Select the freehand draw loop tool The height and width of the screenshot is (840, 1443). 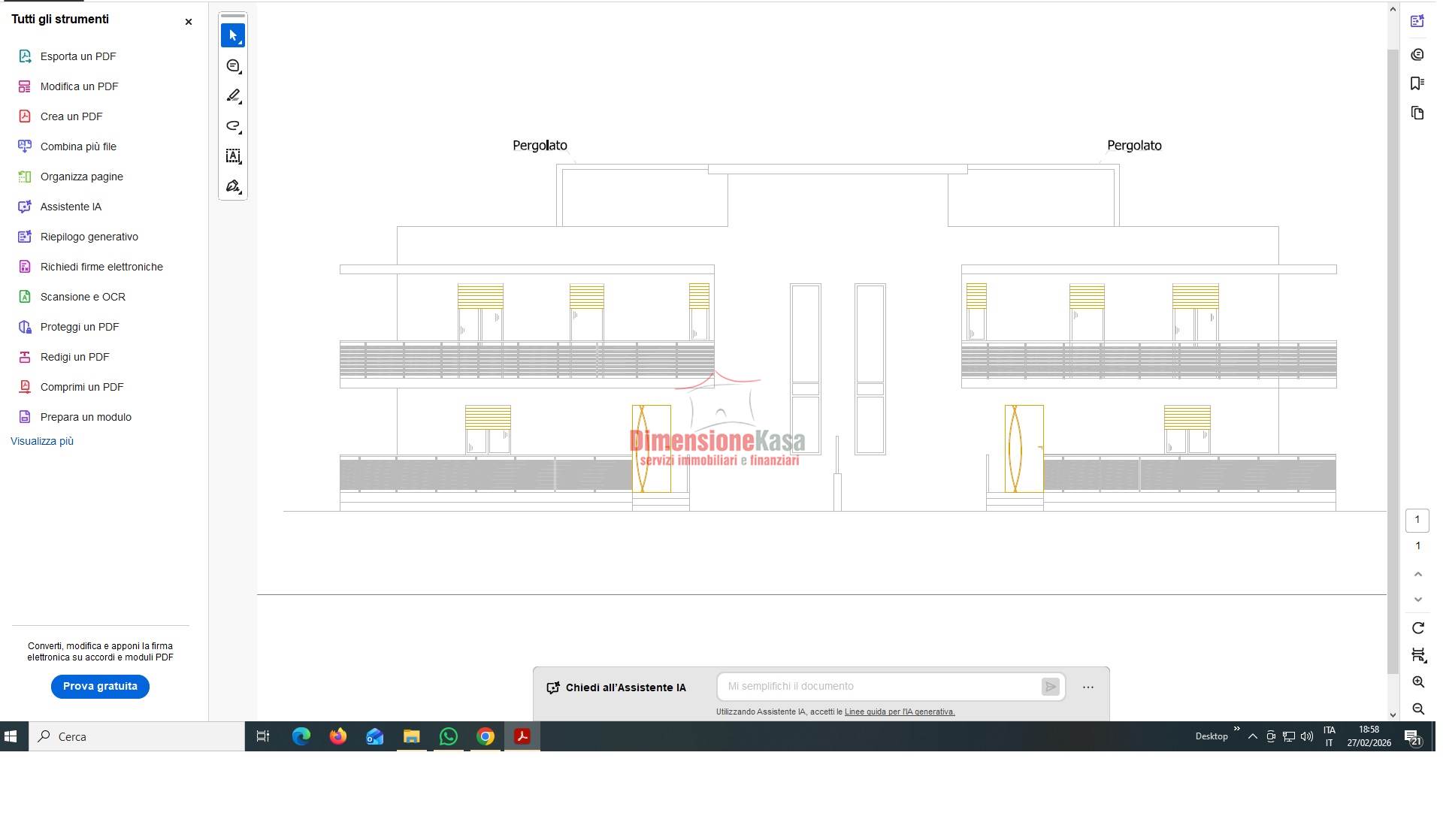[x=233, y=126]
